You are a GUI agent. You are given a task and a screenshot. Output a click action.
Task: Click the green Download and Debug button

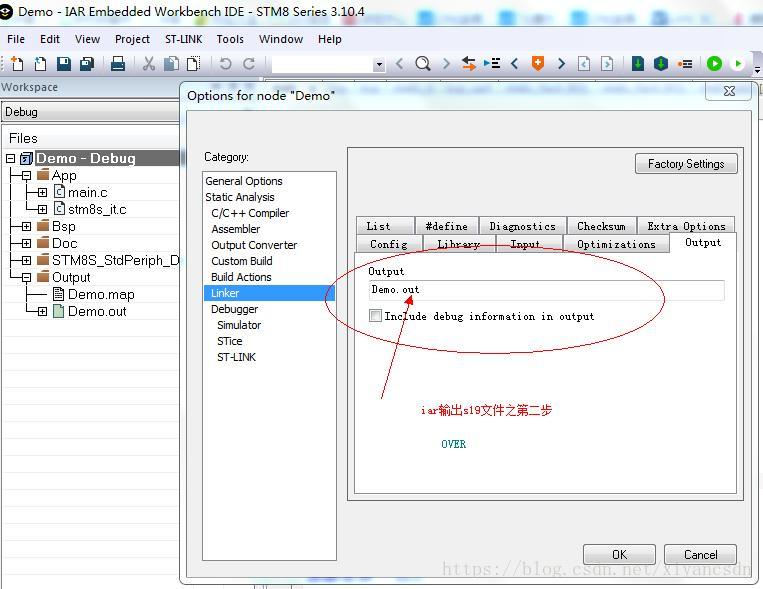pos(714,64)
